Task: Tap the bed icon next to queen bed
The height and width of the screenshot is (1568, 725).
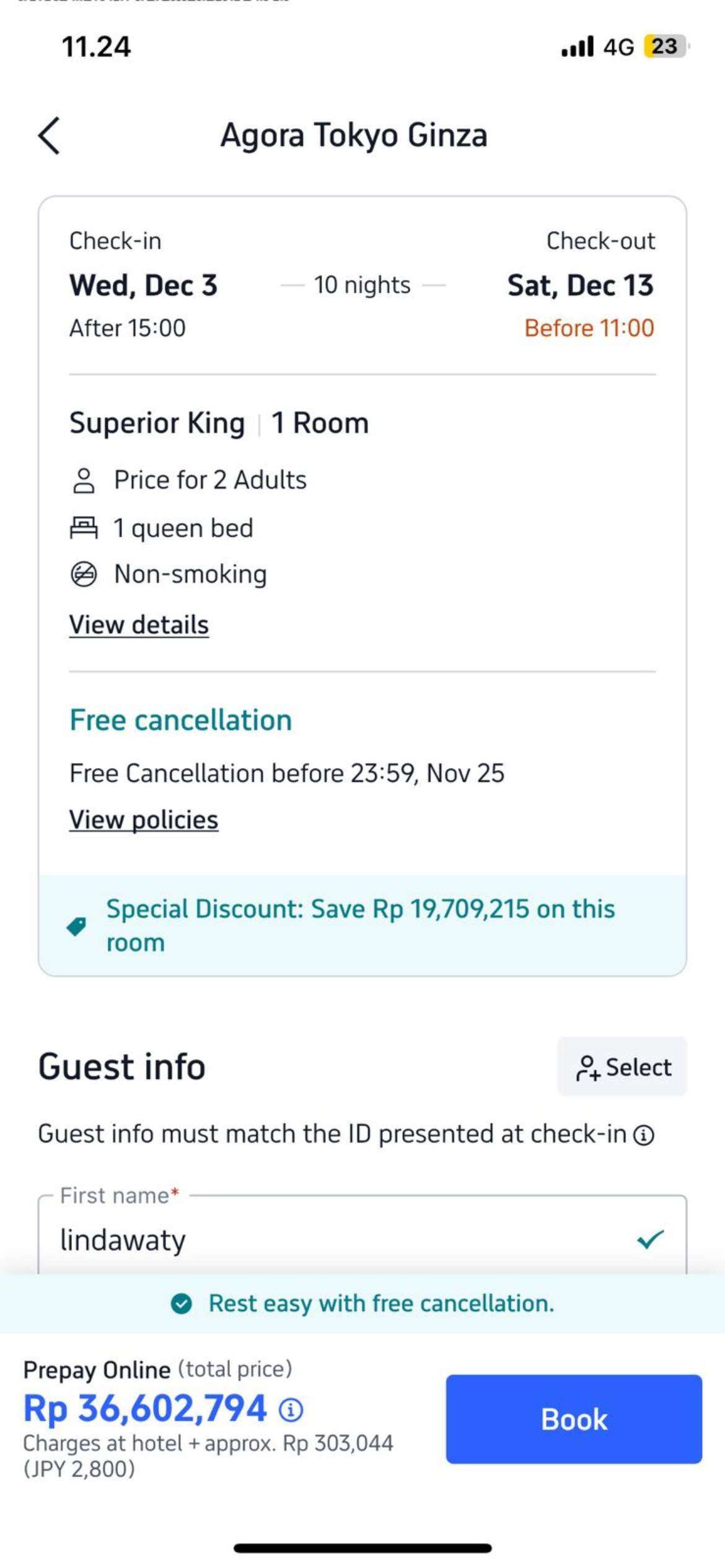Action: coord(84,528)
